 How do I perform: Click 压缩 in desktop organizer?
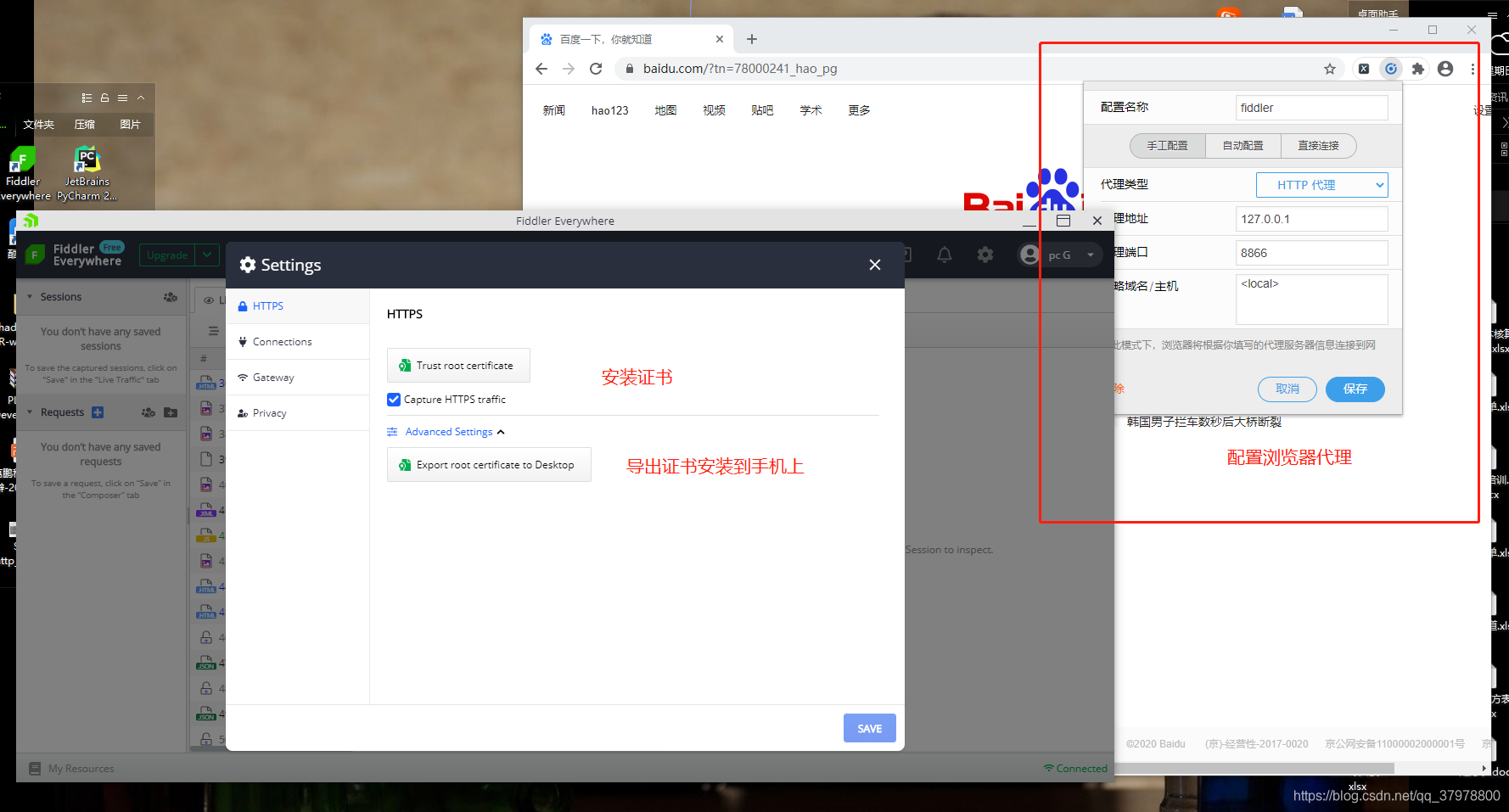[x=85, y=125]
